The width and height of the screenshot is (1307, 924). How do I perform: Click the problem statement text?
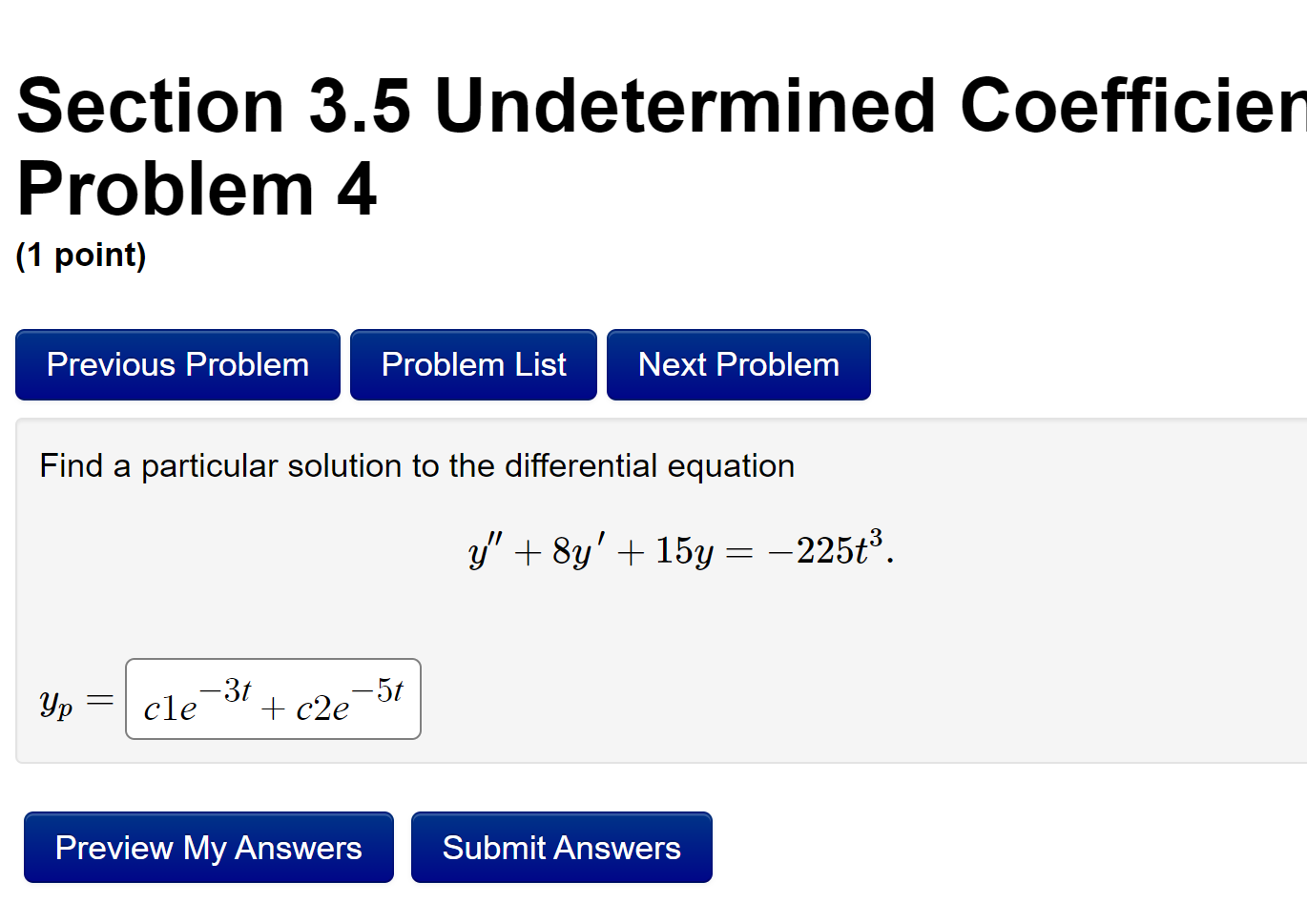pos(416,466)
